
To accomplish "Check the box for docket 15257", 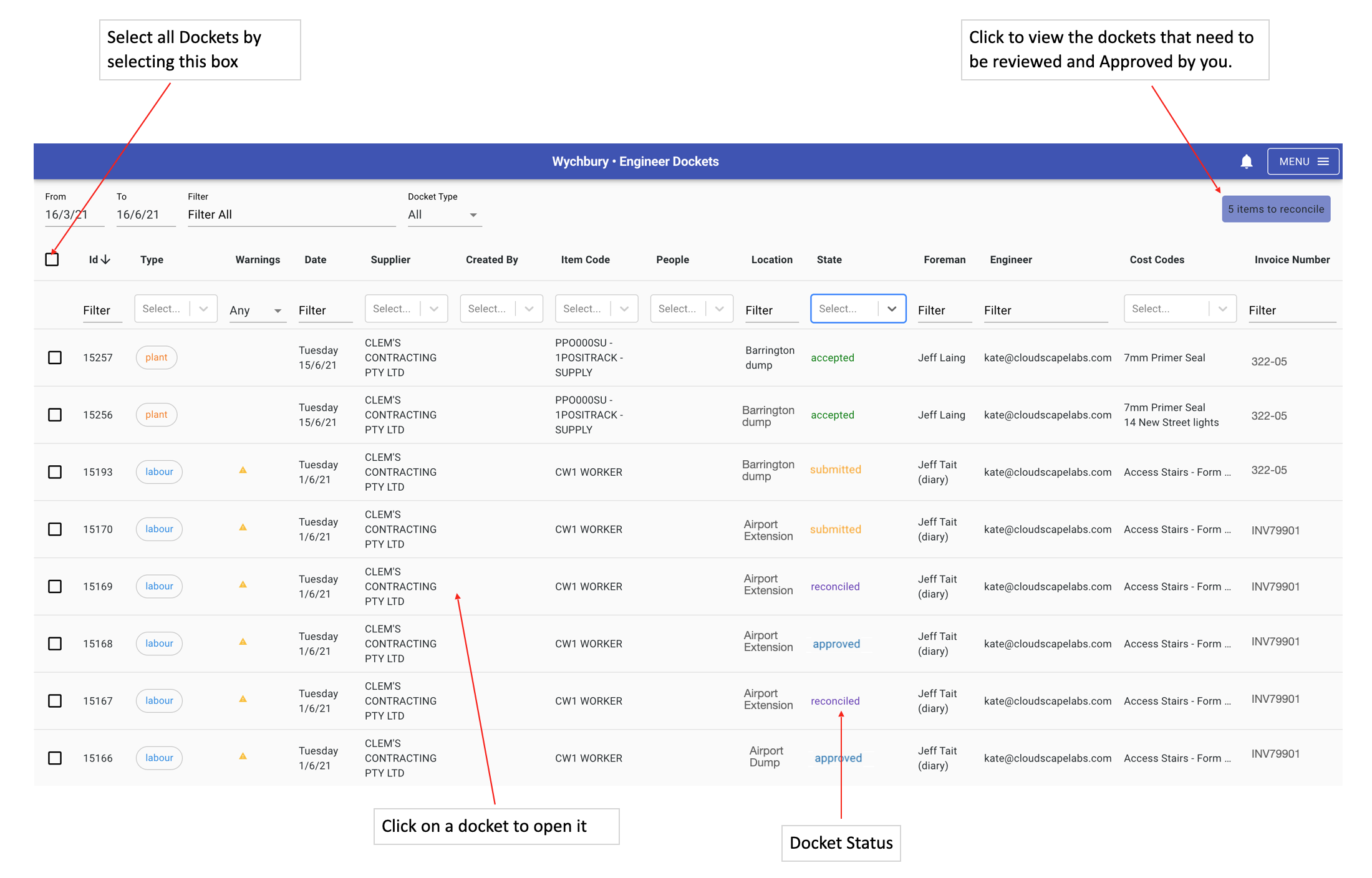I will 55,357.
